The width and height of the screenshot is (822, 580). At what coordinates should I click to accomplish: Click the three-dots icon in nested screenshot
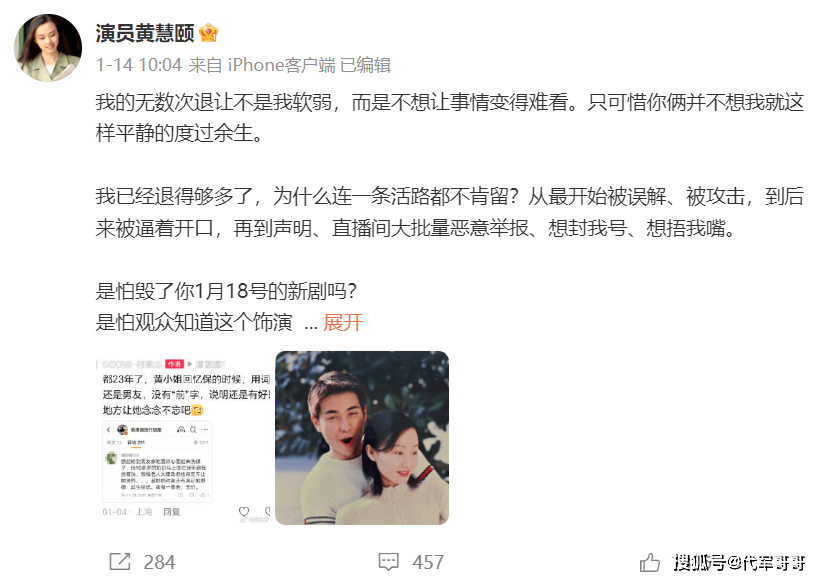click(x=204, y=429)
